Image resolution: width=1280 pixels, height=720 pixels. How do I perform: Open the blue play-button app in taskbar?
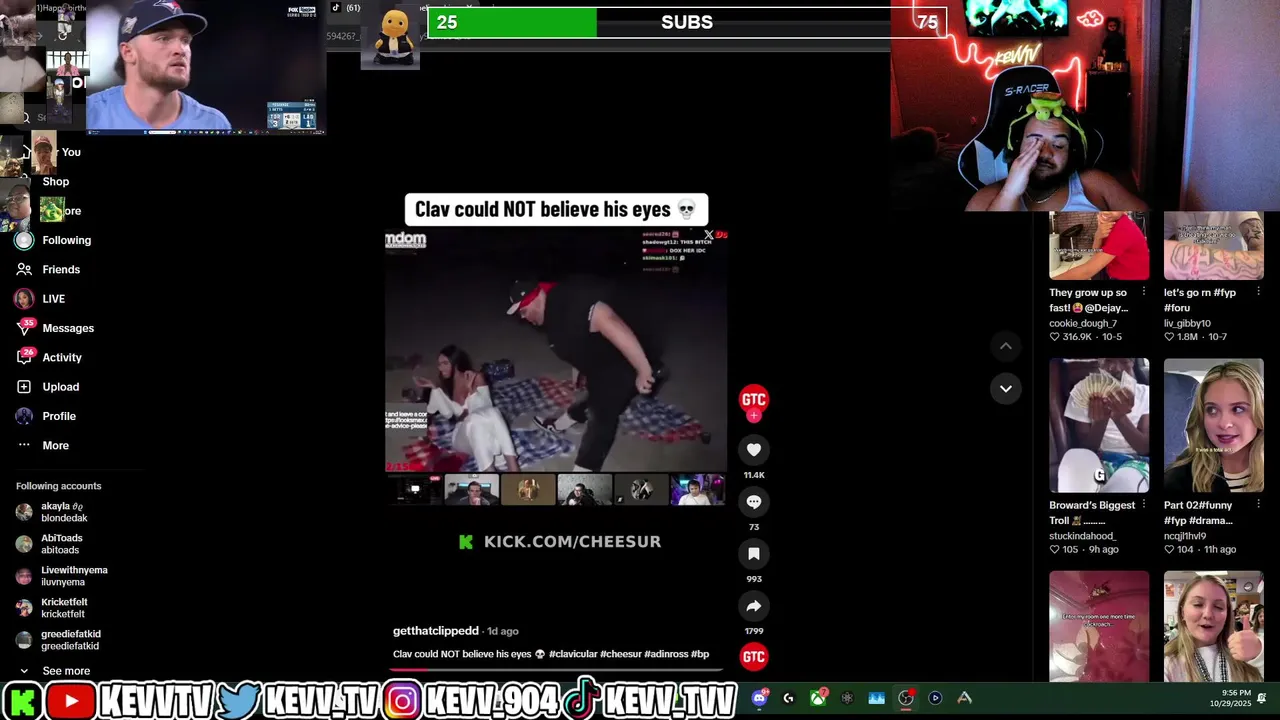935,698
